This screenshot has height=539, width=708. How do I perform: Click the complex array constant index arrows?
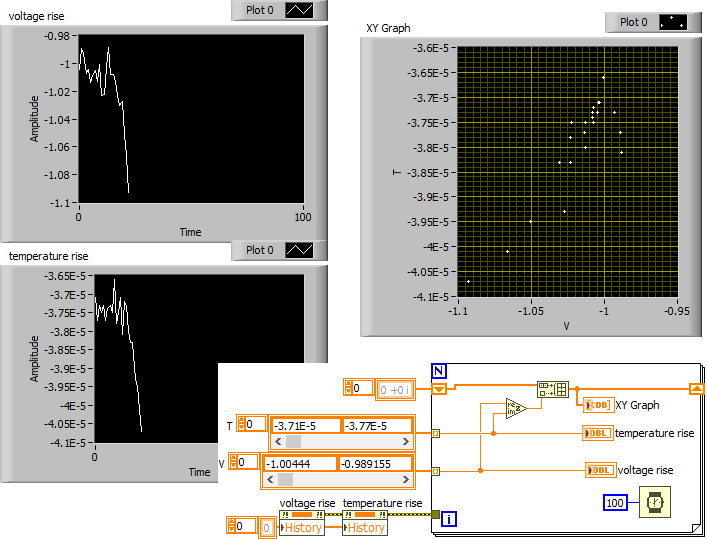(349, 388)
